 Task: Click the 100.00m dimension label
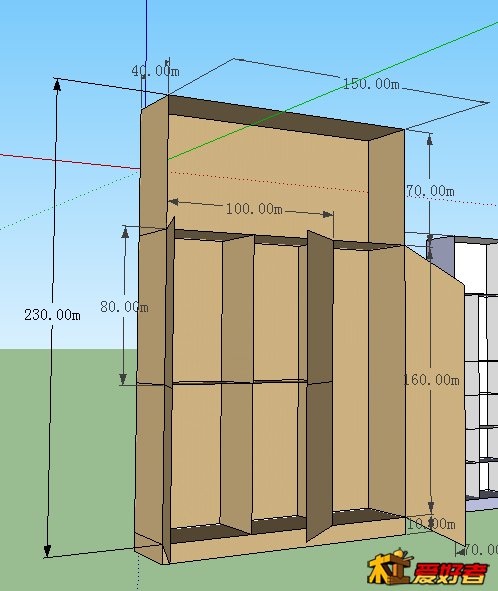[x=254, y=208]
